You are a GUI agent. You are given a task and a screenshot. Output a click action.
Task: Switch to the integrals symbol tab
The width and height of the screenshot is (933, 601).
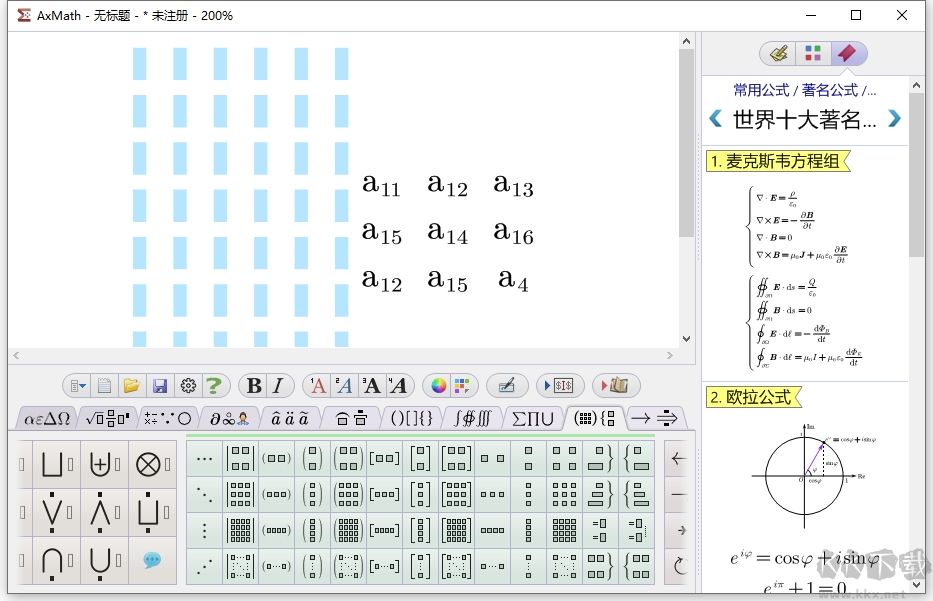(472, 419)
